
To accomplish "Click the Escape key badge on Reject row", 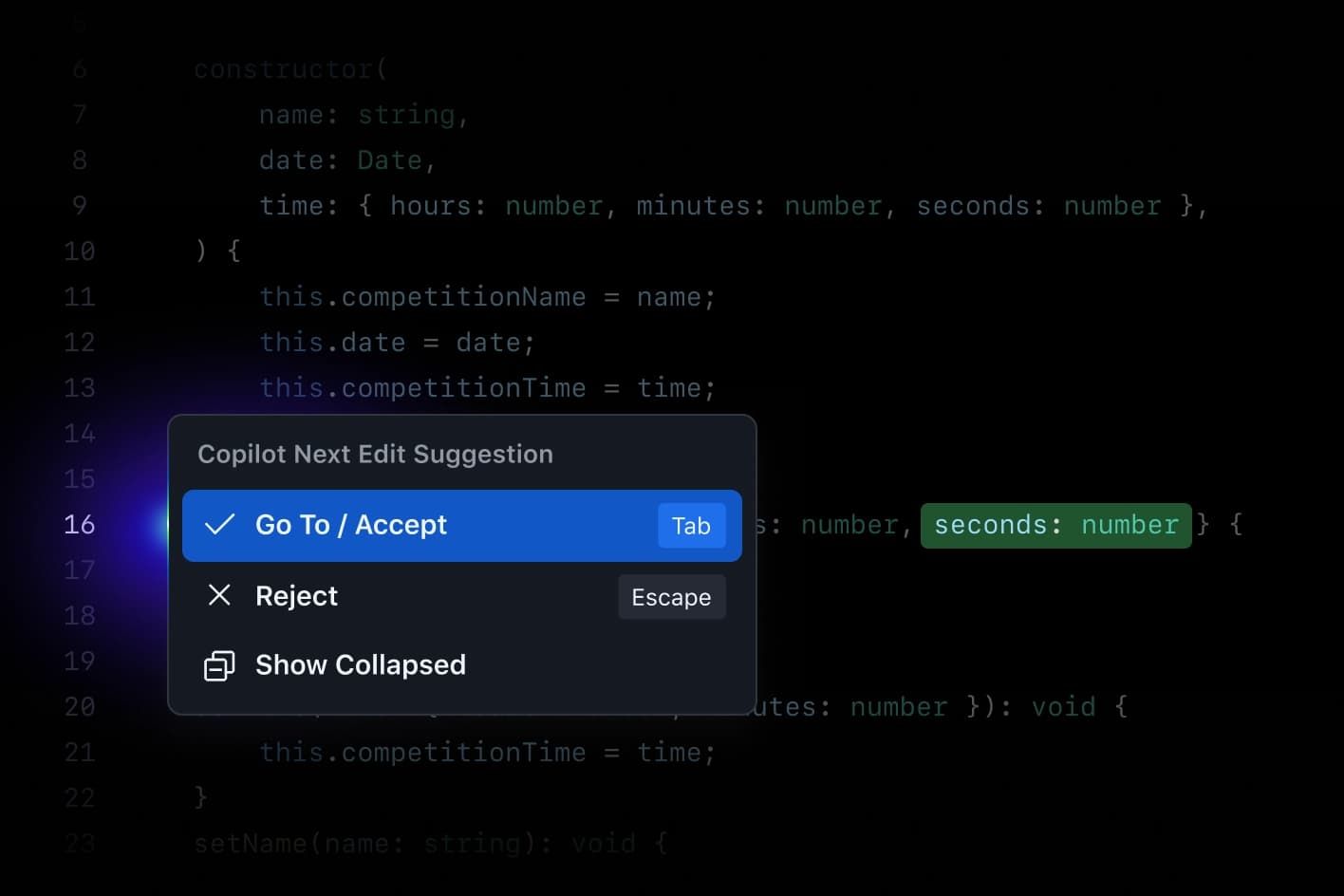I will 671,596.
